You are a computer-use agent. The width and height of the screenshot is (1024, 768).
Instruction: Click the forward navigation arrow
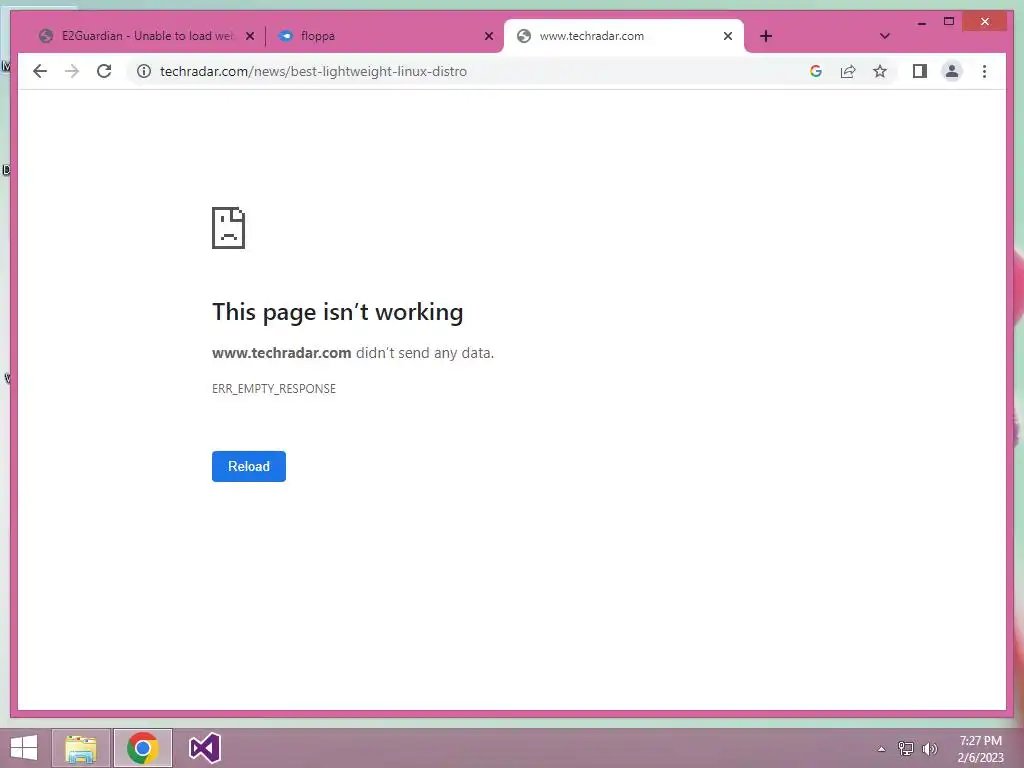(x=72, y=71)
